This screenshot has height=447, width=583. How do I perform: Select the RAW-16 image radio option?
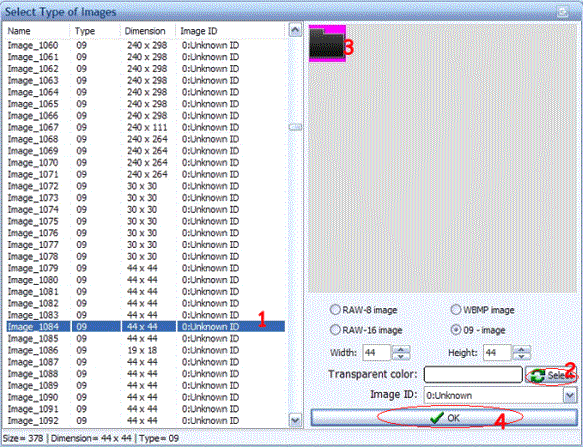[x=335, y=329]
